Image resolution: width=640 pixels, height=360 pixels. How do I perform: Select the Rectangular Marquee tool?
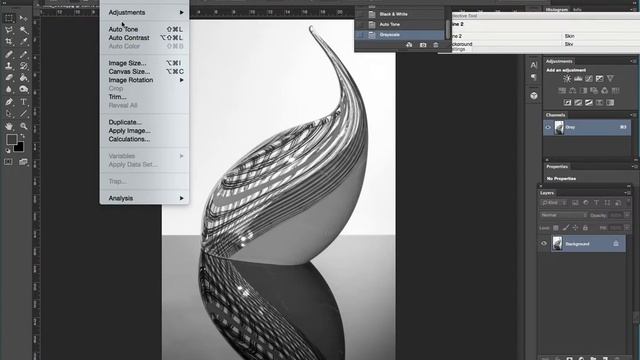(9, 18)
